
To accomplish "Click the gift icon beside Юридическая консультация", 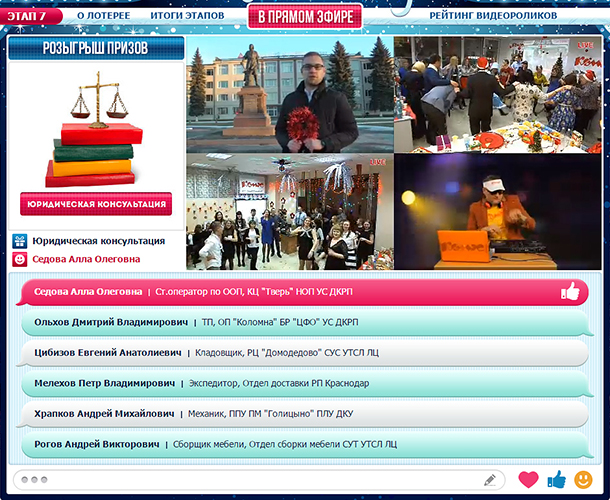I will pos(19,241).
